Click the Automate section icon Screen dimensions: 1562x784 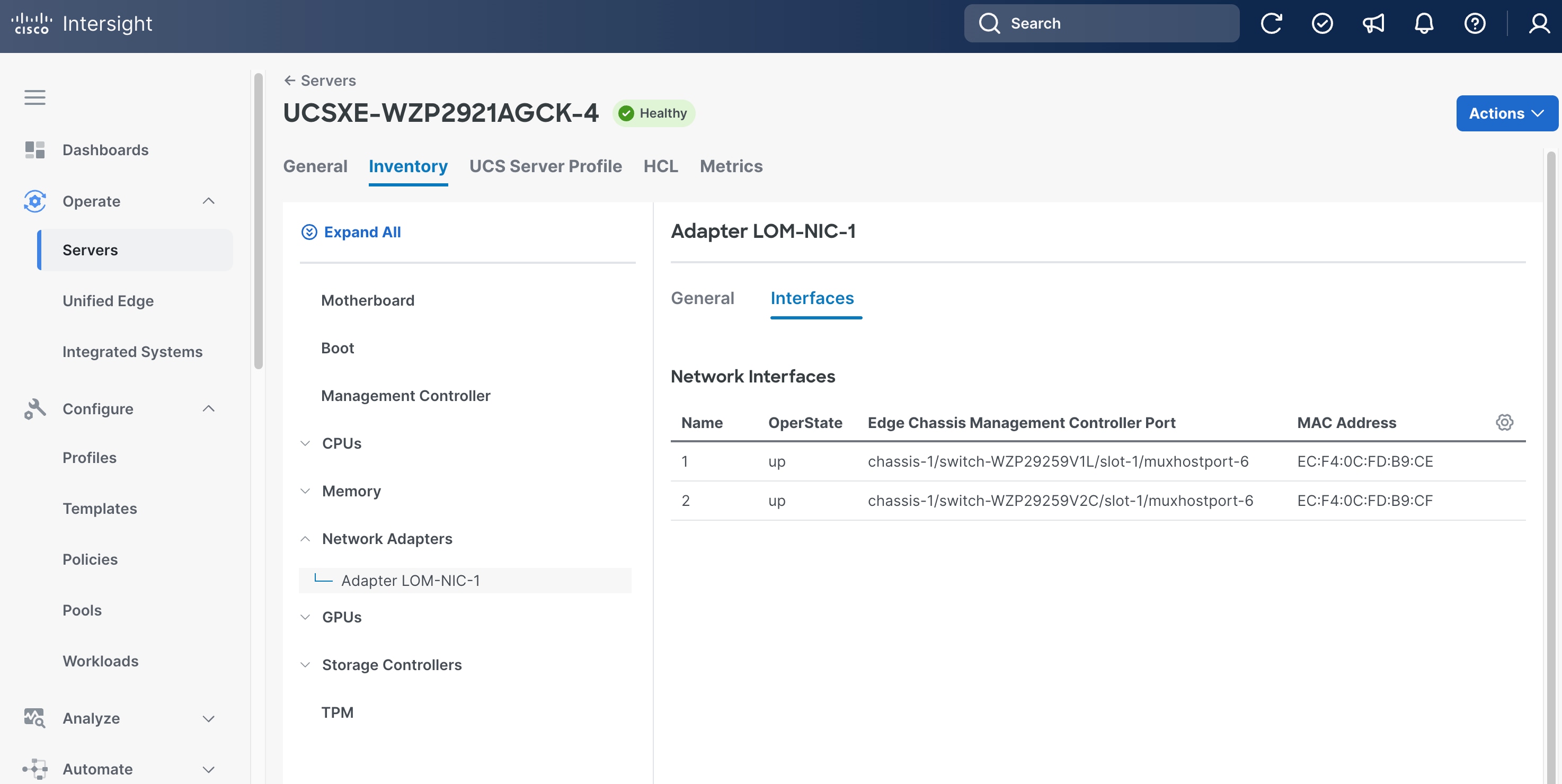coord(34,769)
